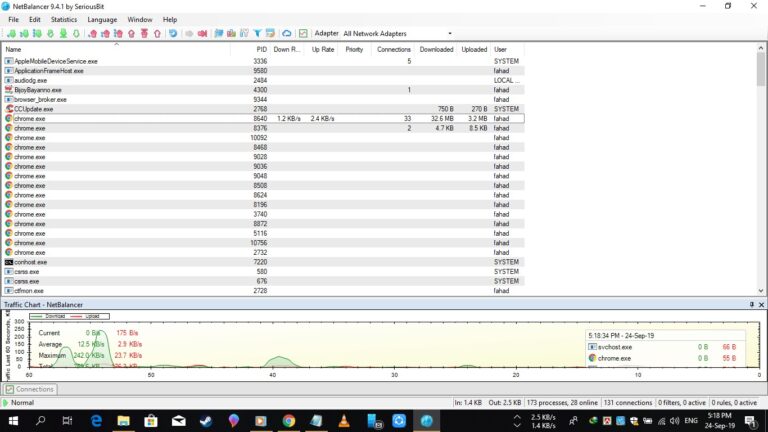
Task: Toggle the traffic chart toolbar icon
Action: 303,33
